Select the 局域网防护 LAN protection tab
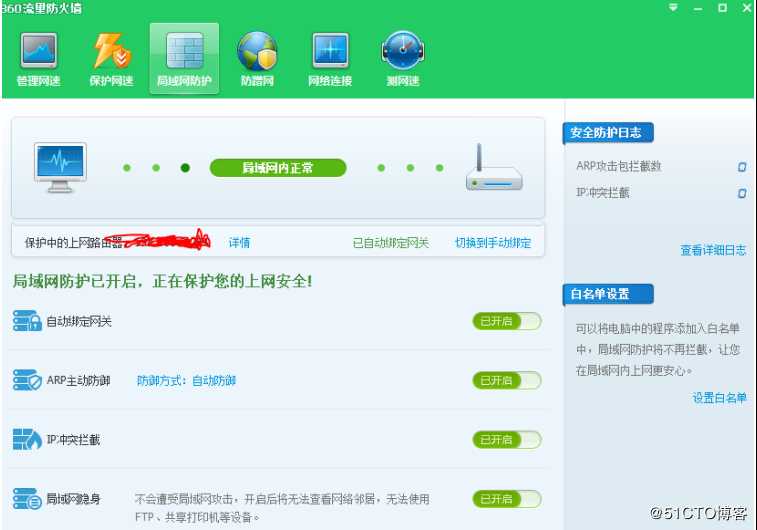This screenshot has height=530, width=757. click(x=184, y=59)
